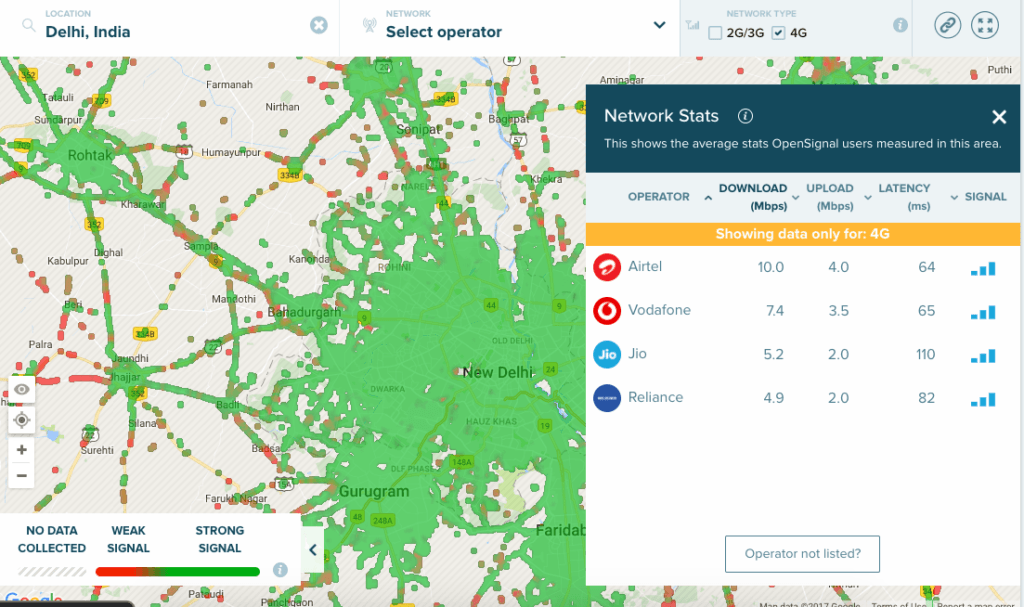Click the signal bars icon beside Network Type
The width and height of the screenshot is (1024, 607).
692,25
